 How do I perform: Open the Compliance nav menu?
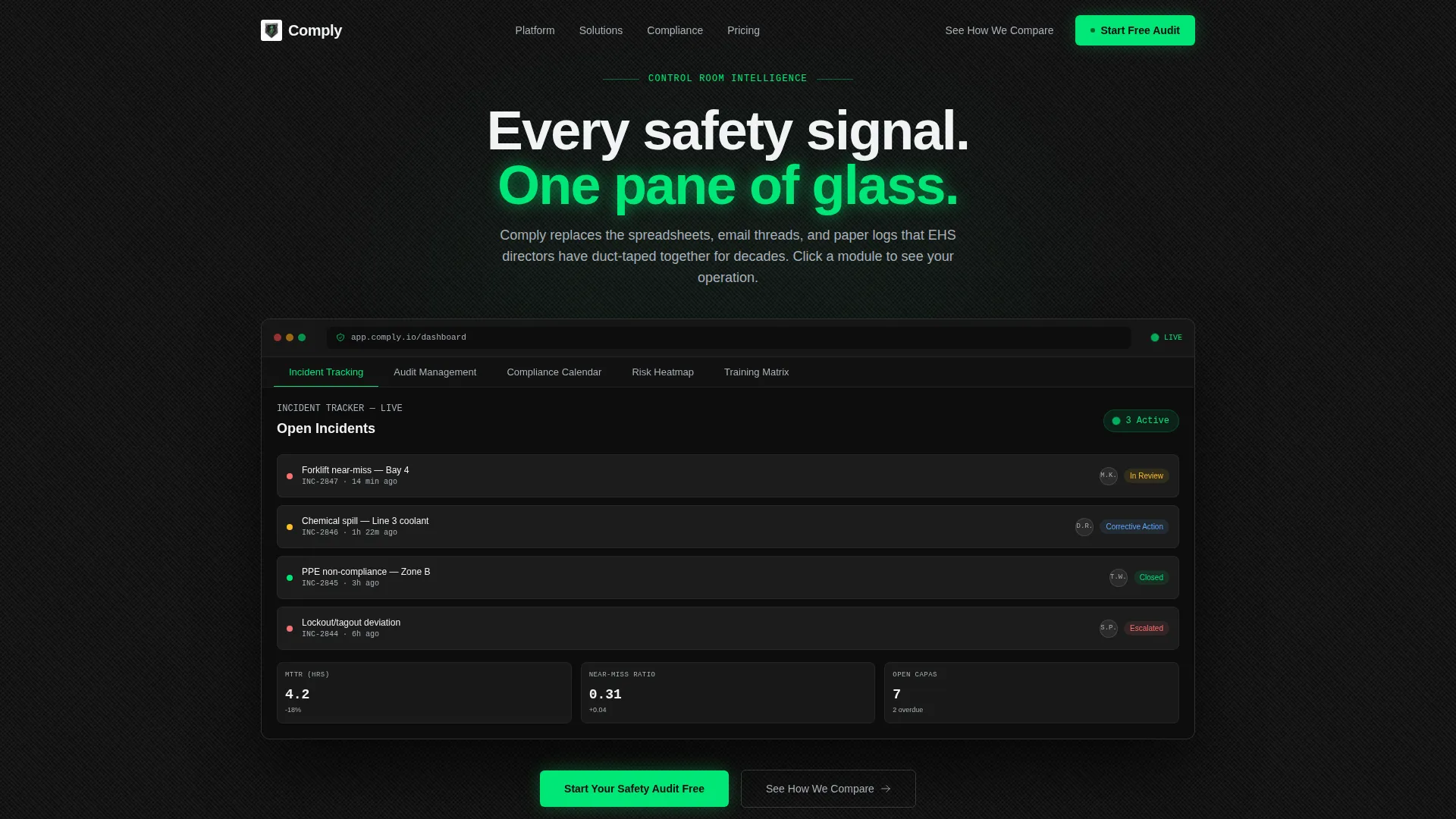[675, 30]
